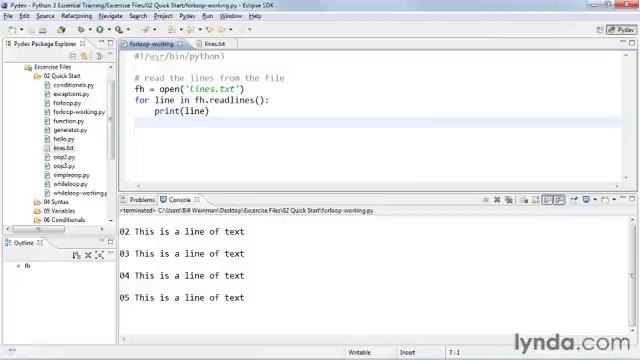Click the External Tools toolbar icon
Viewport: 640px width, 360px height.
(119, 29)
